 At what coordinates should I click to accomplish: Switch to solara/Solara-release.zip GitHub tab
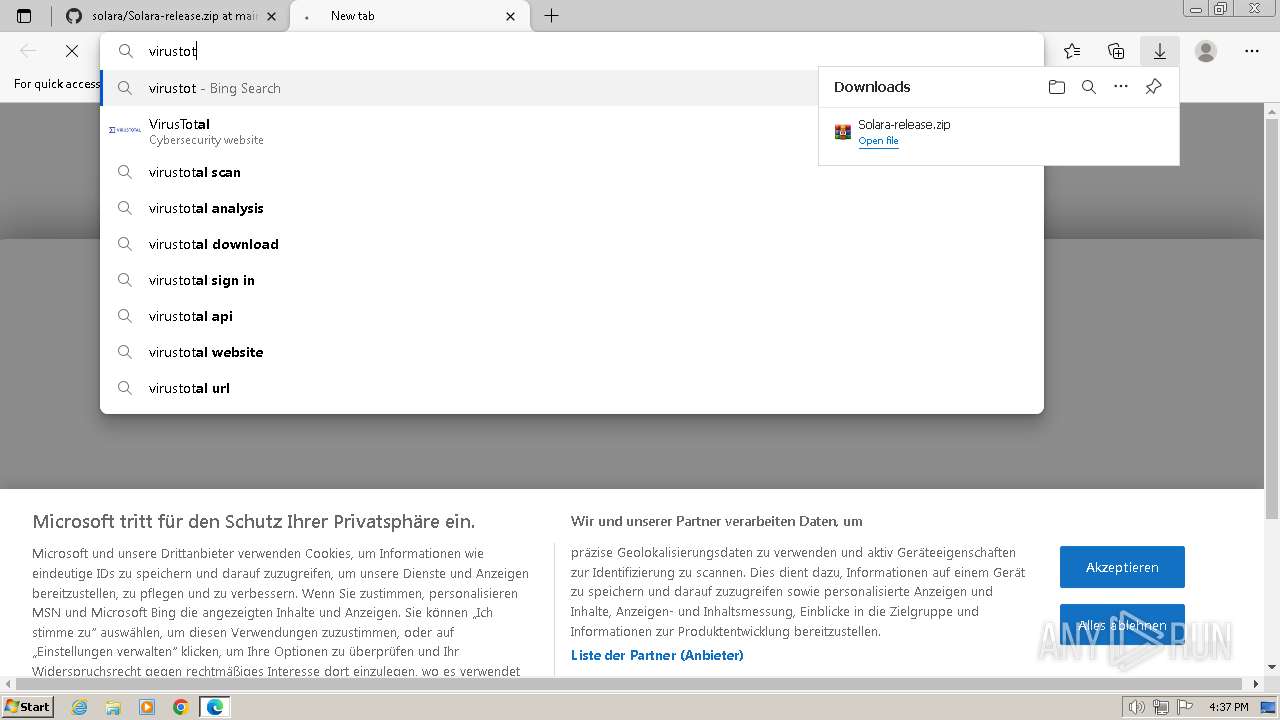pyautogui.click(x=171, y=16)
